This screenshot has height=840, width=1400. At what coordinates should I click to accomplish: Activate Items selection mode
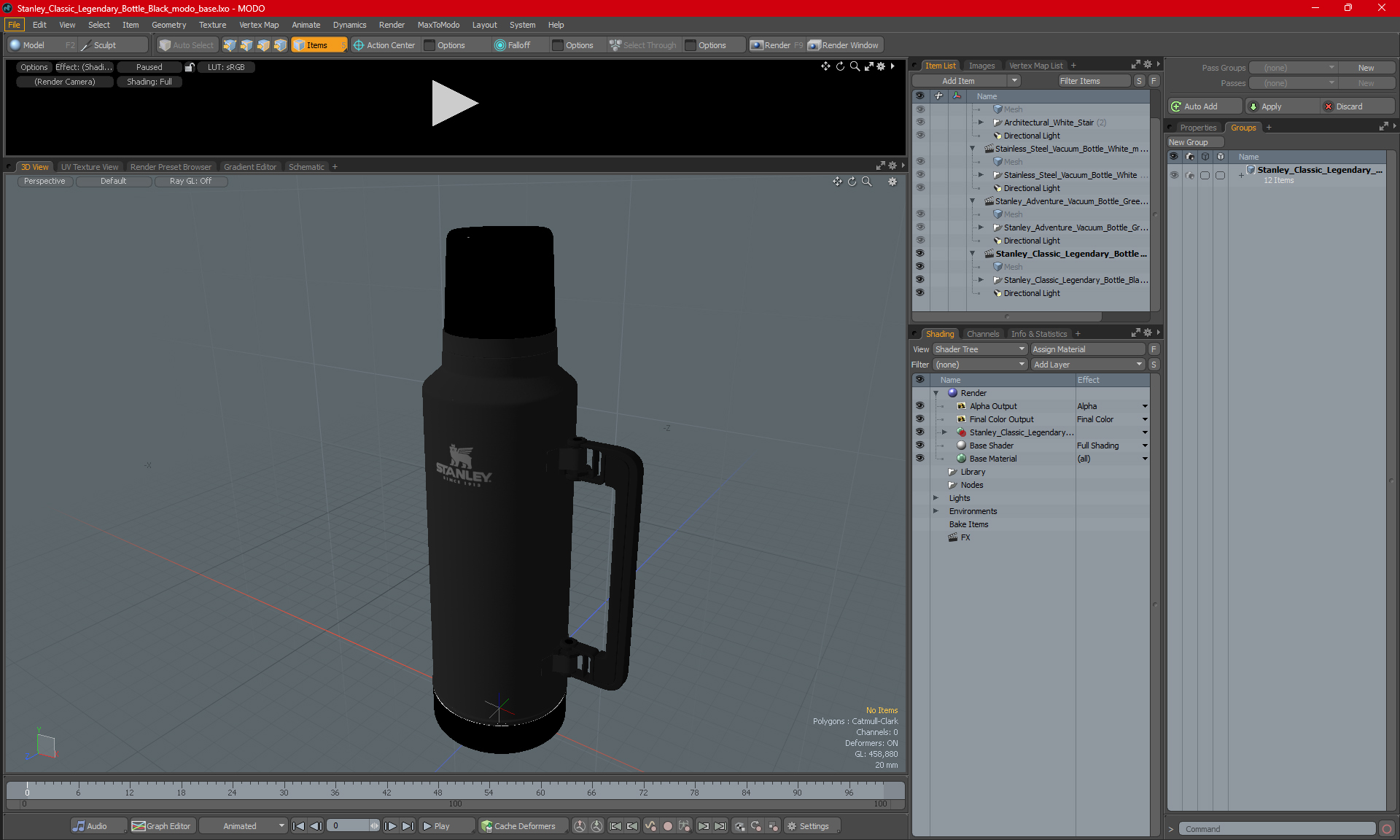coord(319,45)
